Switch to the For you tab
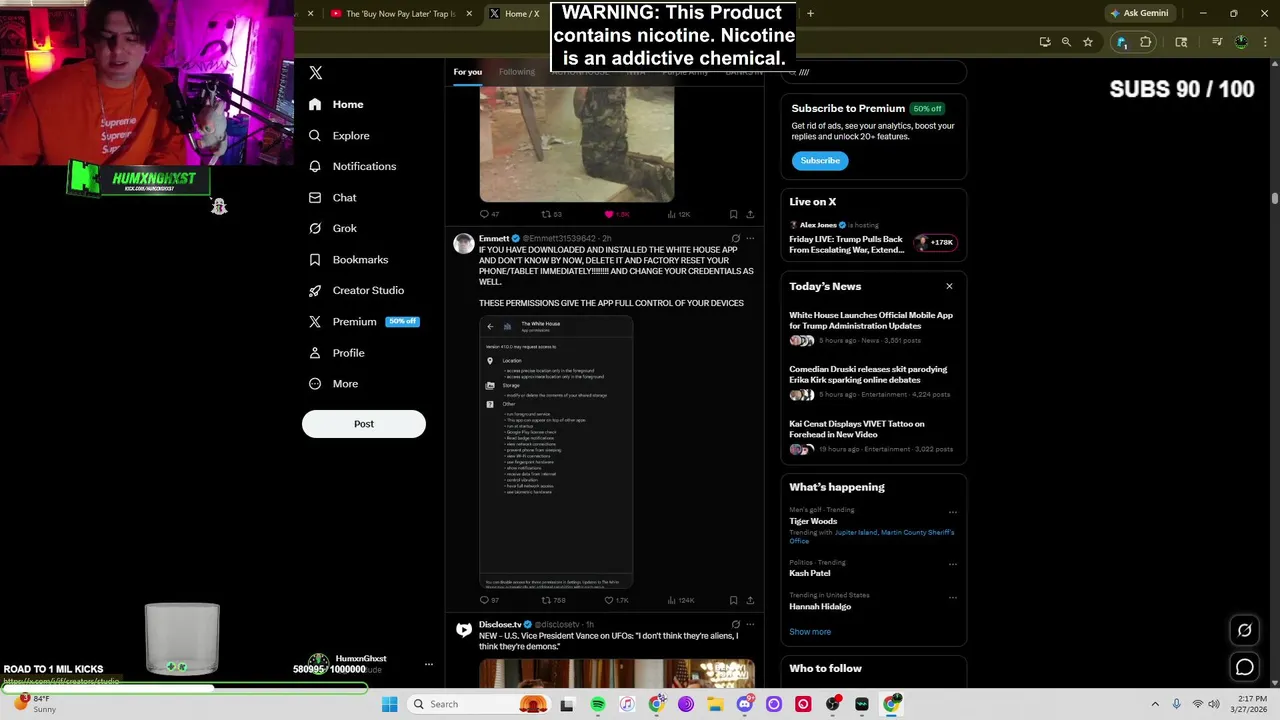This screenshot has height=720, width=1280. tap(467, 72)
